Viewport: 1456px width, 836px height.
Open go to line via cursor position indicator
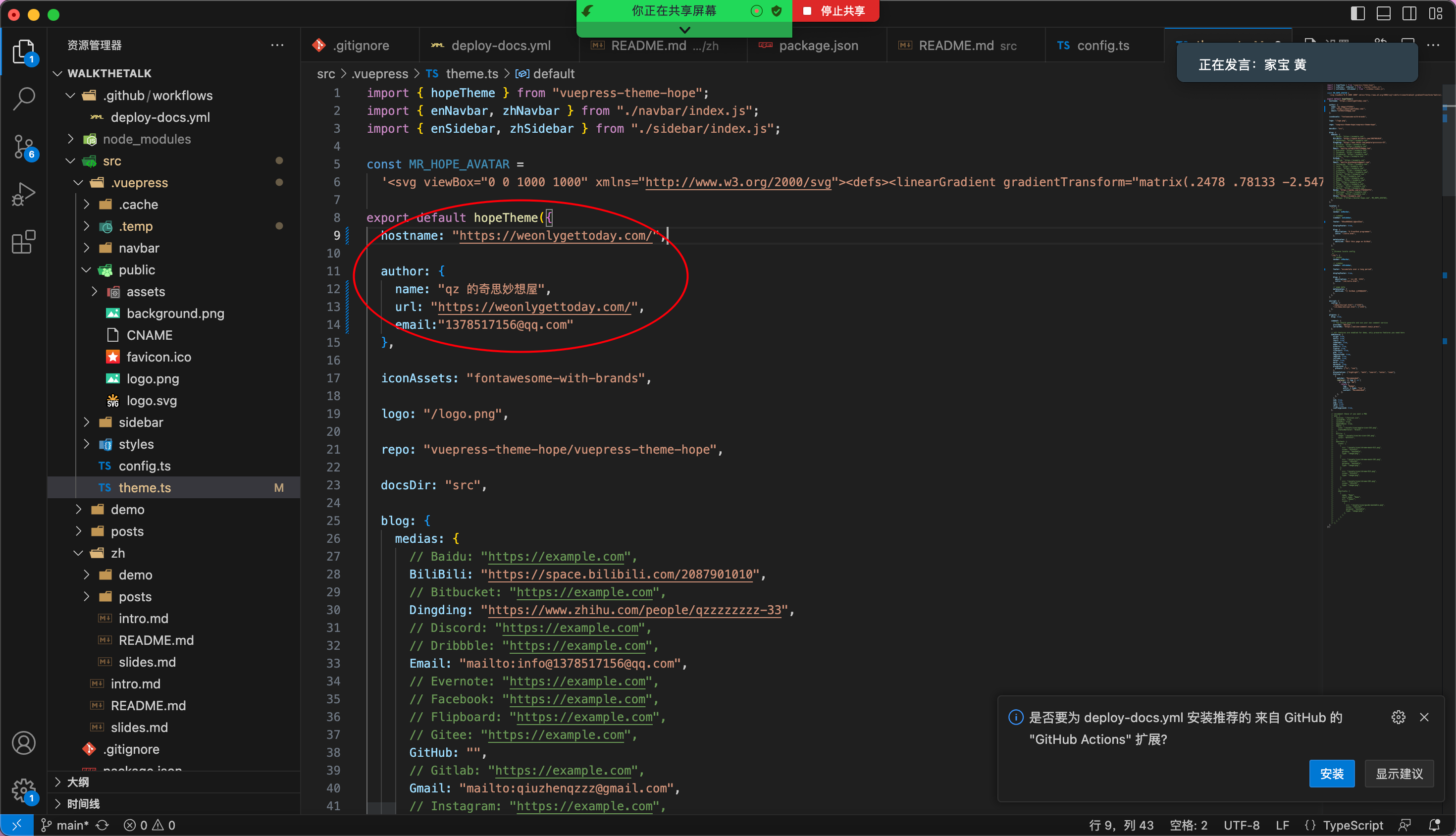tap(1121, 825)
